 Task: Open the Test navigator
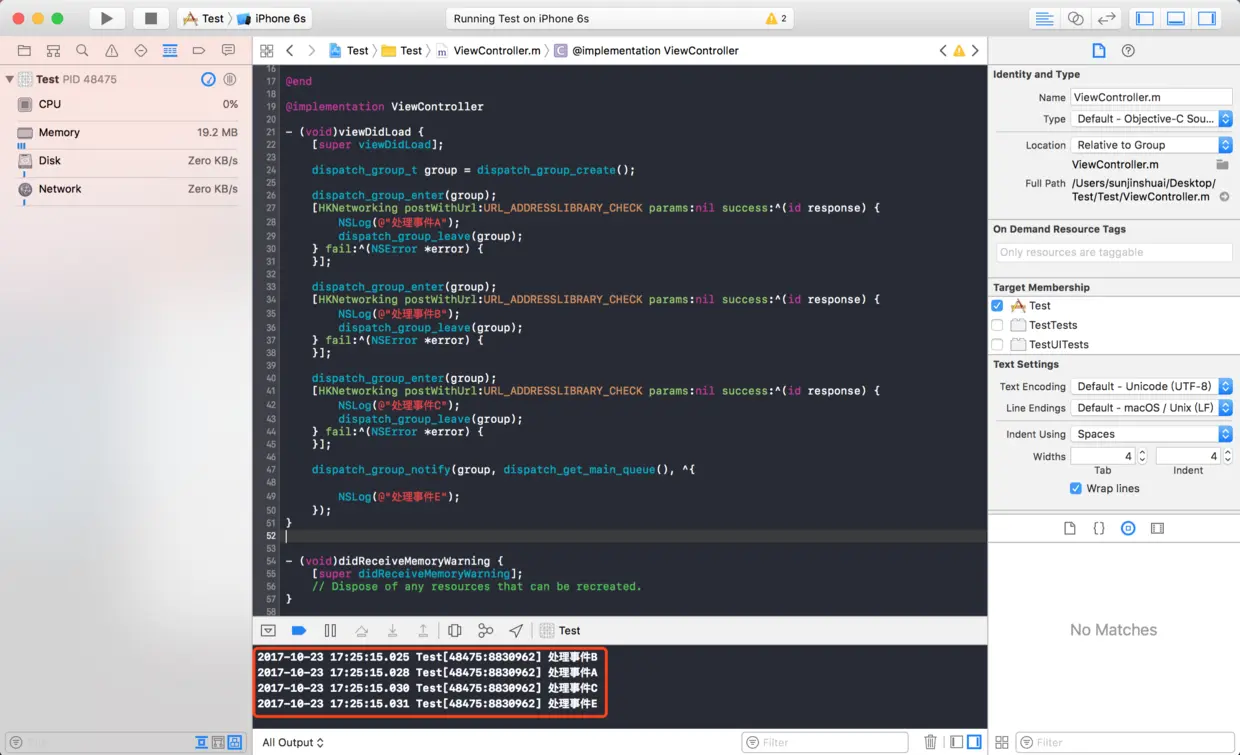tap(140, 50)
